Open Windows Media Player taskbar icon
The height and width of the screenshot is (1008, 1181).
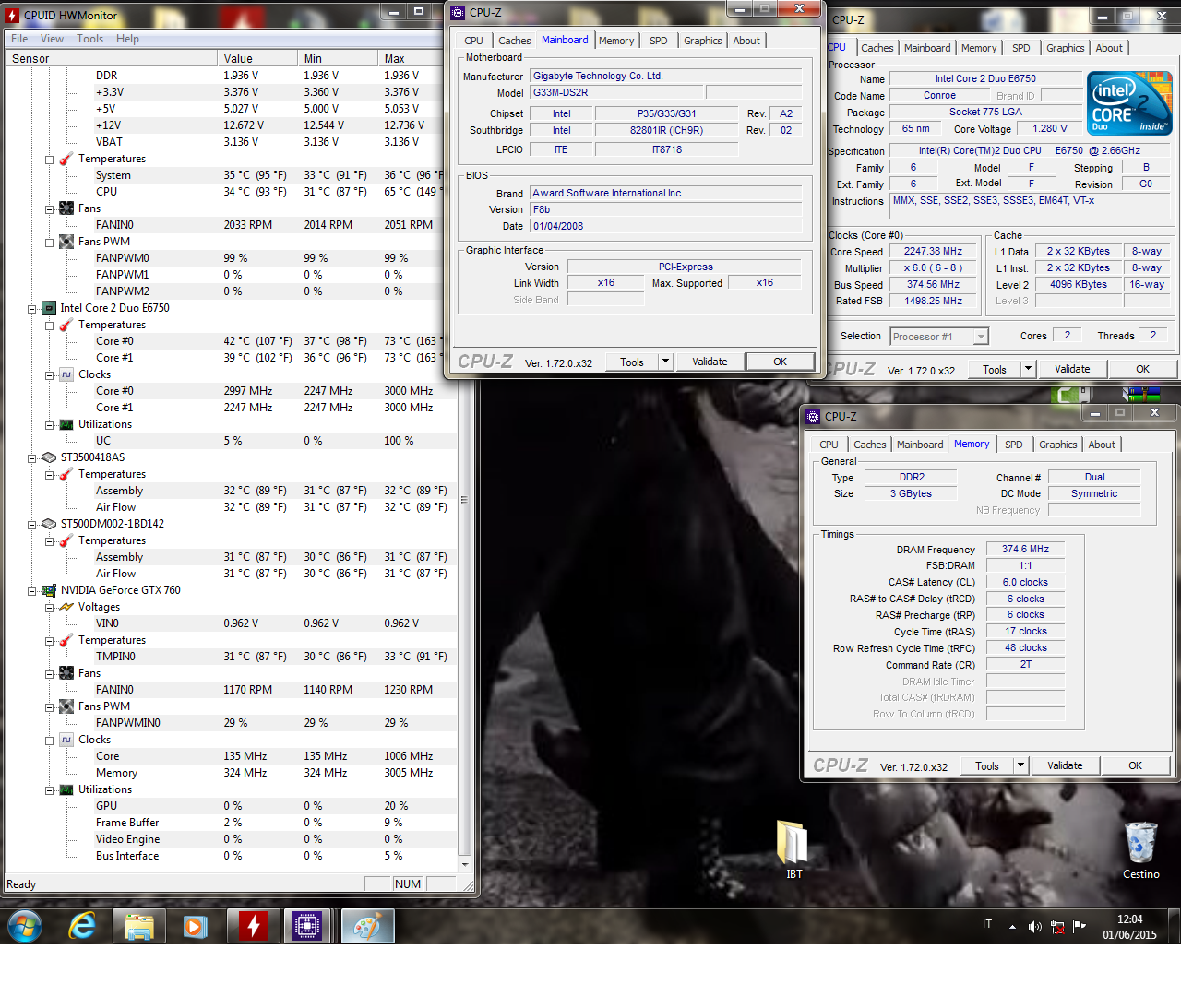196,926
